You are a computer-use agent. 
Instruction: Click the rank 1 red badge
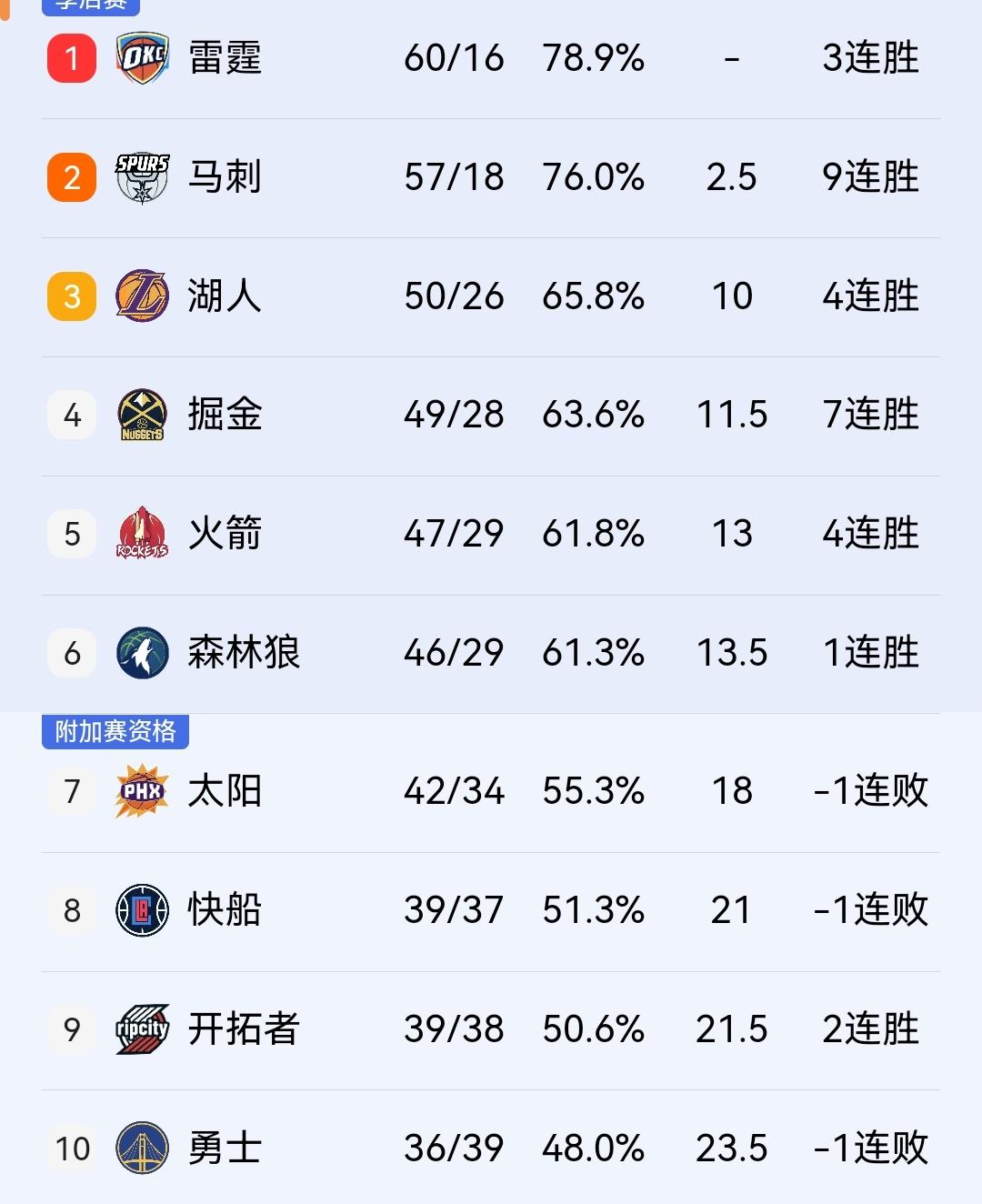point(71,56)
